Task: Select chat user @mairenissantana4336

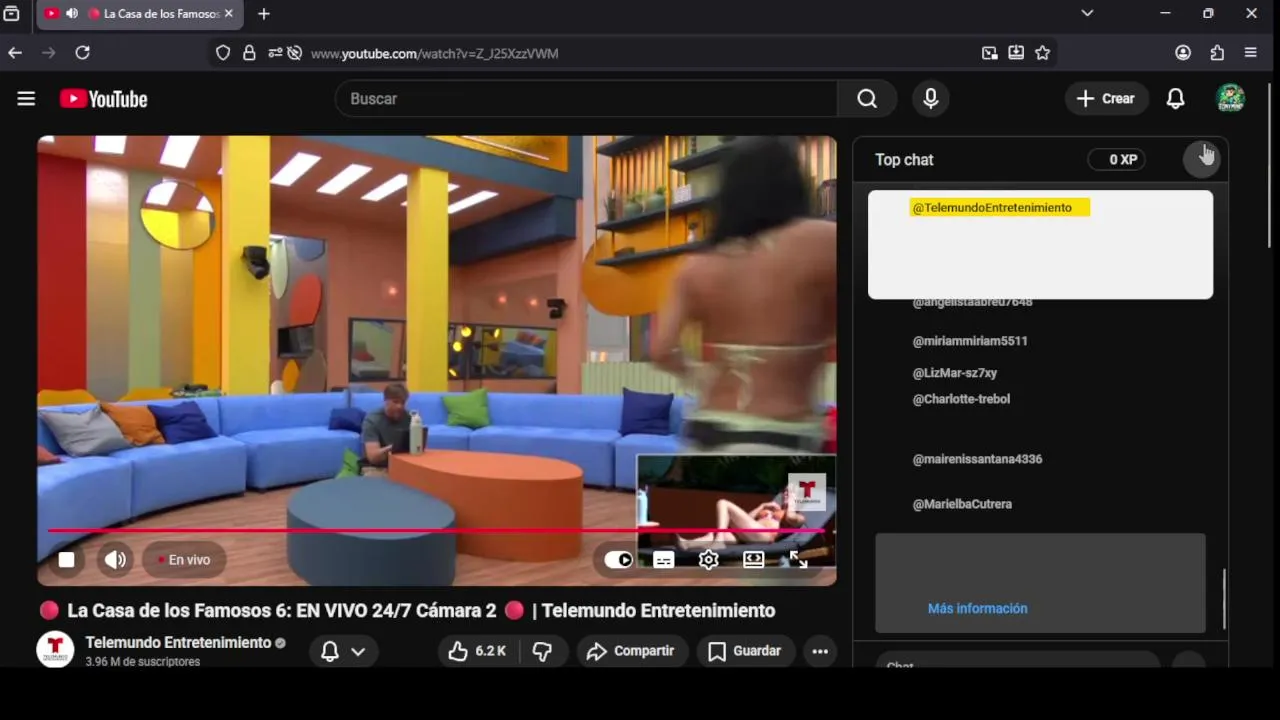Action: click(x=977, y=459)
